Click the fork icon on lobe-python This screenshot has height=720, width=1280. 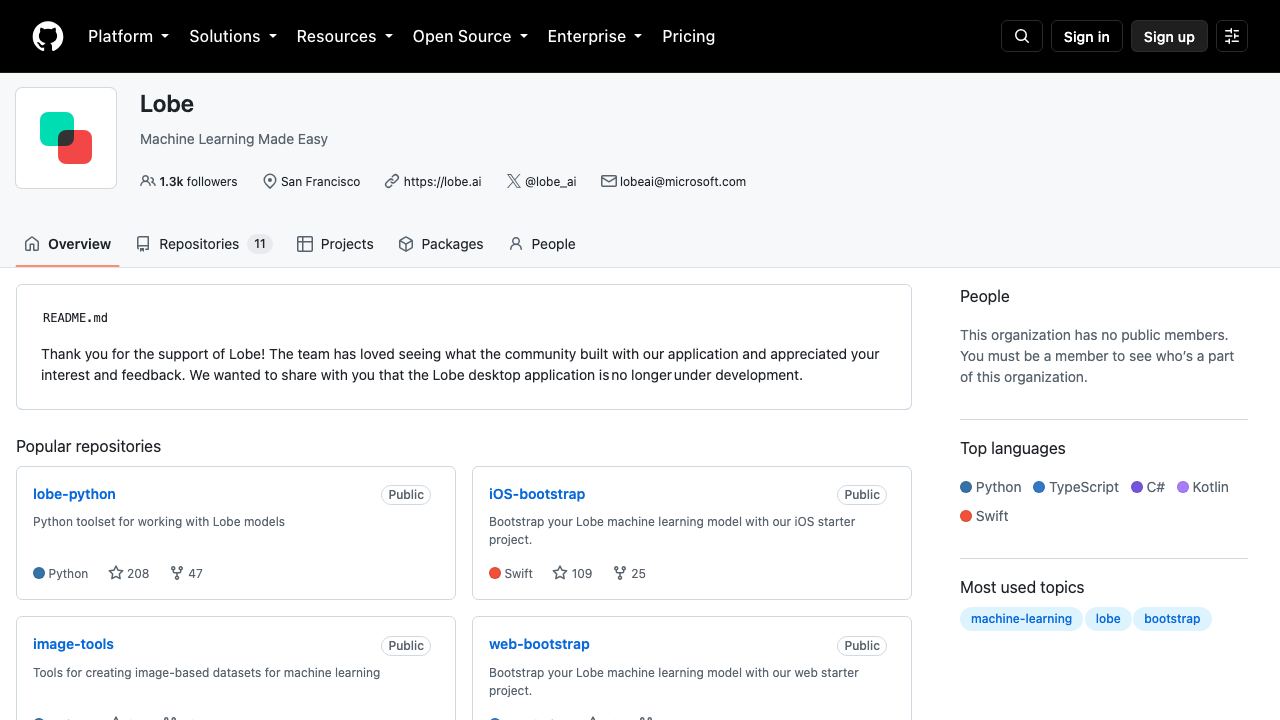[x=177, y=573]
